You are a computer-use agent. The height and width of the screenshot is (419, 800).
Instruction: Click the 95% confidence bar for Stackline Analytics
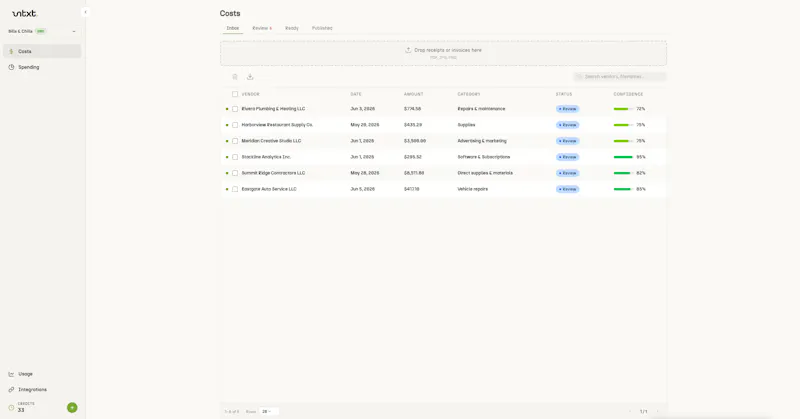click(x=623, y=157)
